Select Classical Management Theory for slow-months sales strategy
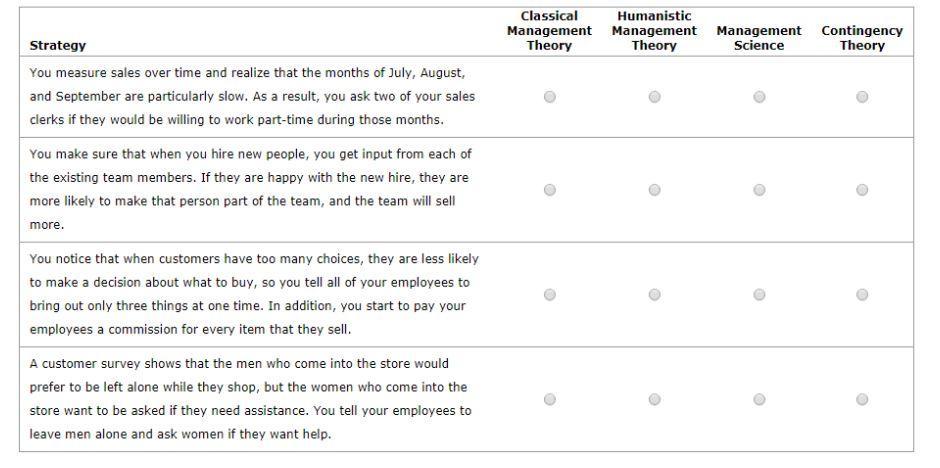Image resolution: width=940 pixels, height=468 pixels. pos(550,97)
